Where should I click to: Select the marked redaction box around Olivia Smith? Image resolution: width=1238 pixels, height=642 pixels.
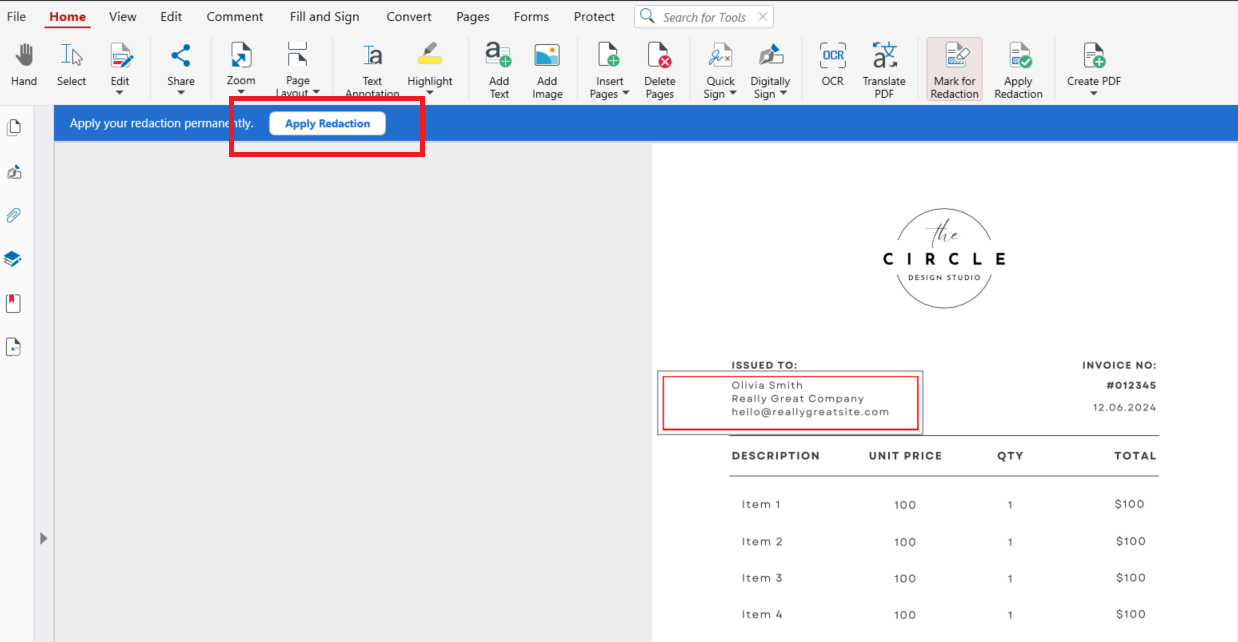(x=790, y=403)
